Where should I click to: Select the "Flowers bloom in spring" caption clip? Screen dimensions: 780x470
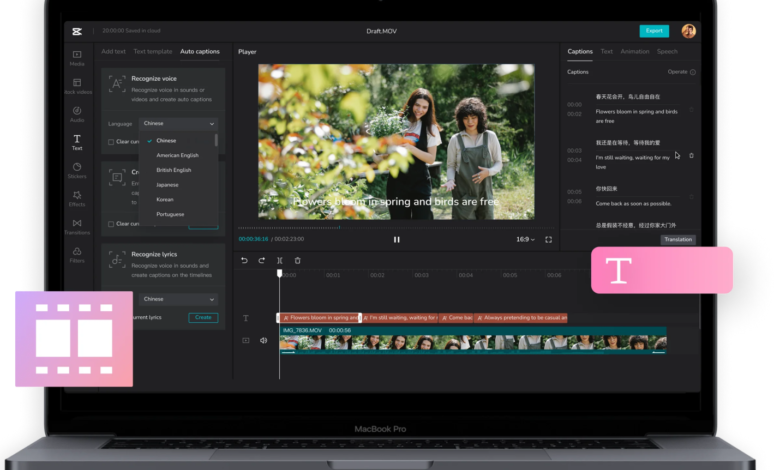(x=319, y=318)
